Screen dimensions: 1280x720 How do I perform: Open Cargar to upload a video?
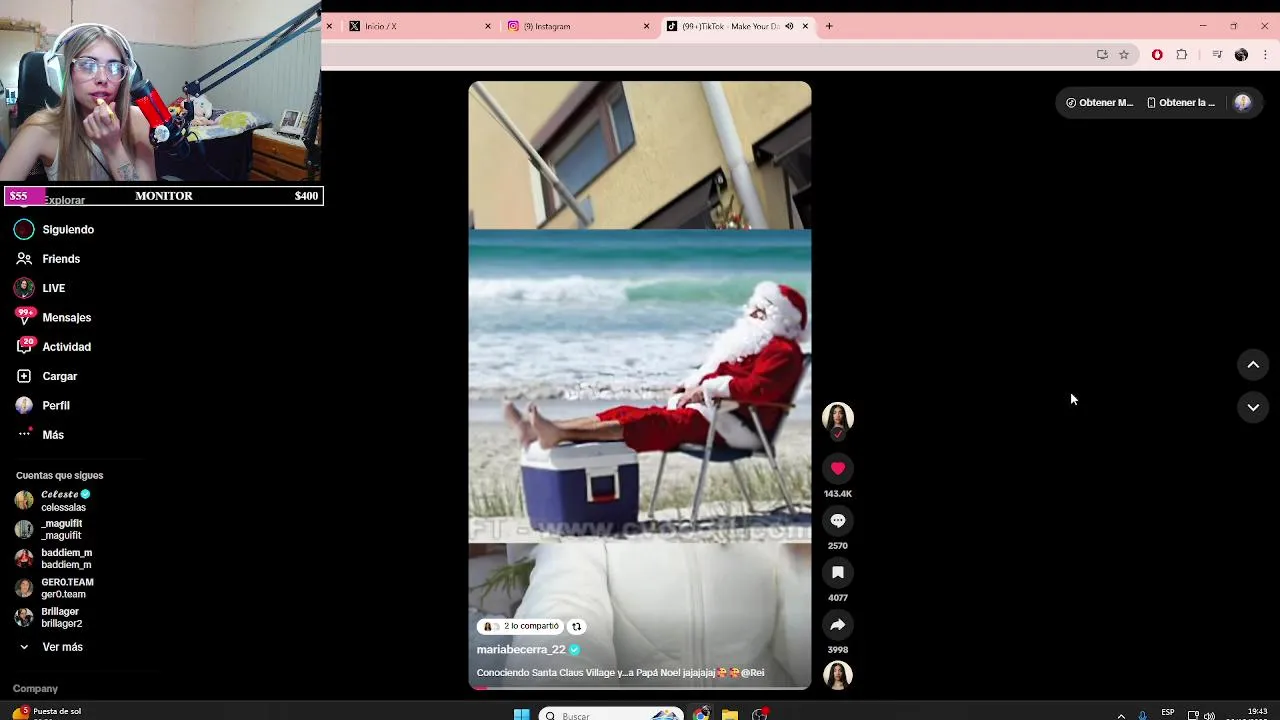coord(60,376)
